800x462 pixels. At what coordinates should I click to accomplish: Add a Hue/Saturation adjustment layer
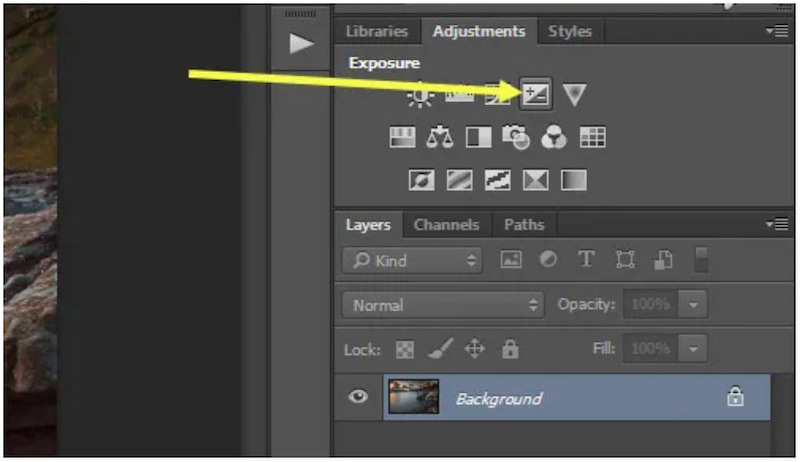(402, 138)
